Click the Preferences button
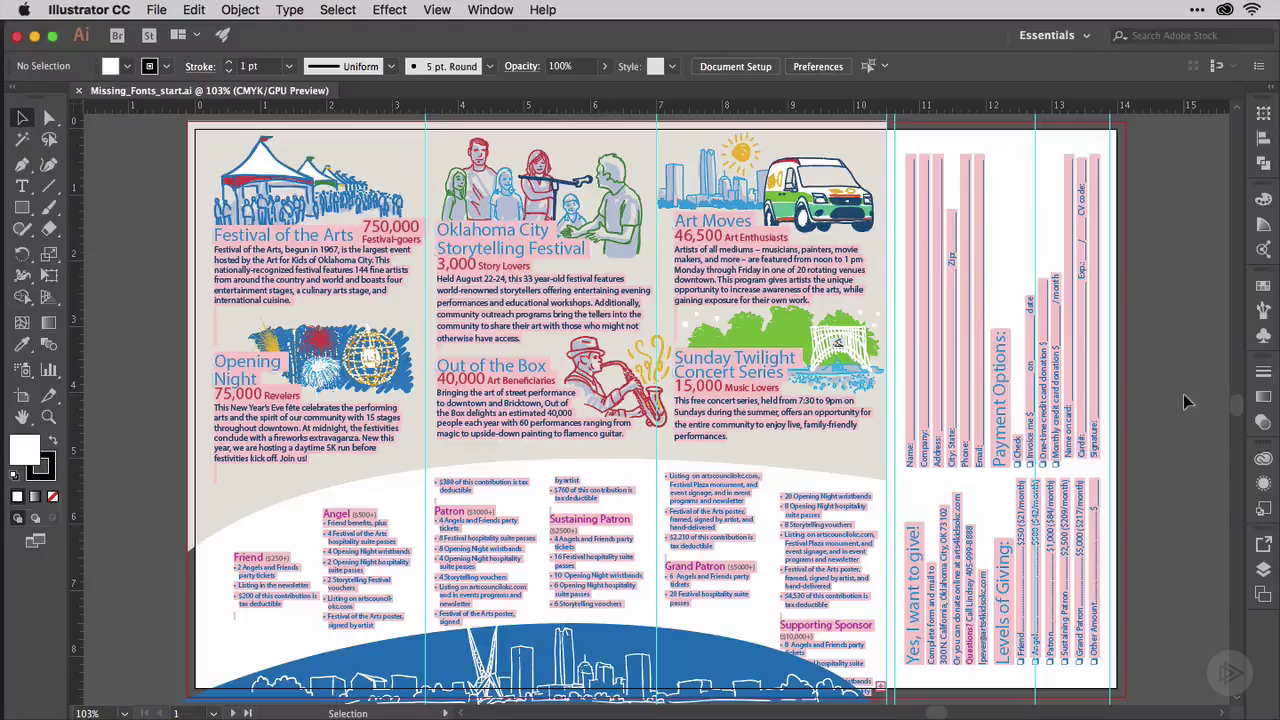The height and width of the screenshot is (720, 1280). click(818, 66)
